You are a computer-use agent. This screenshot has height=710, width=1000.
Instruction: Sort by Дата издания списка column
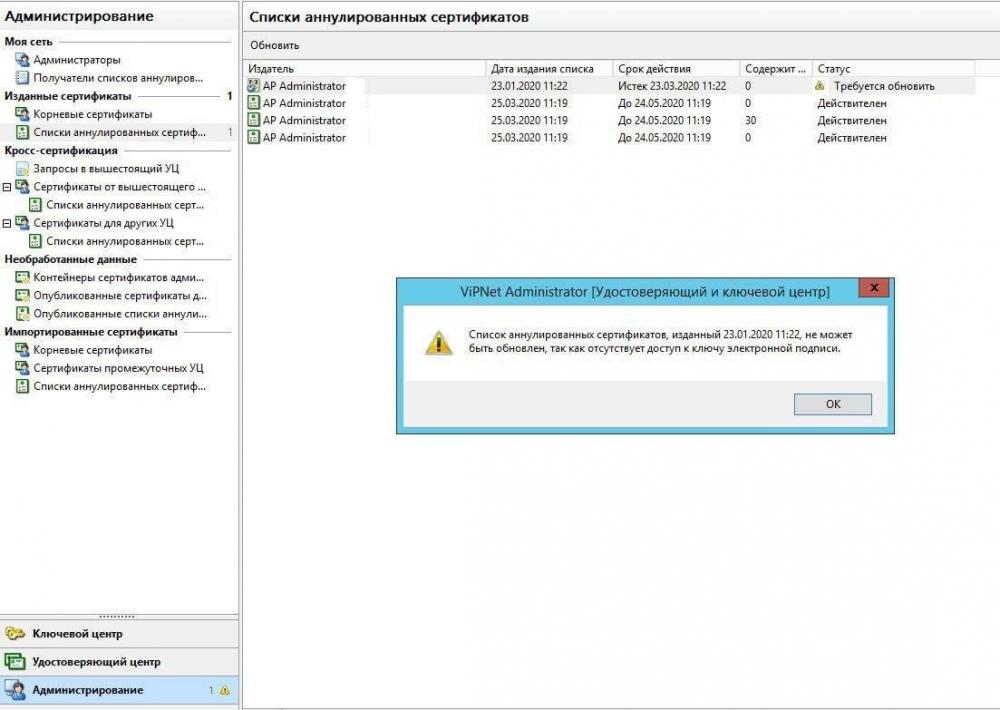point(549,69)
